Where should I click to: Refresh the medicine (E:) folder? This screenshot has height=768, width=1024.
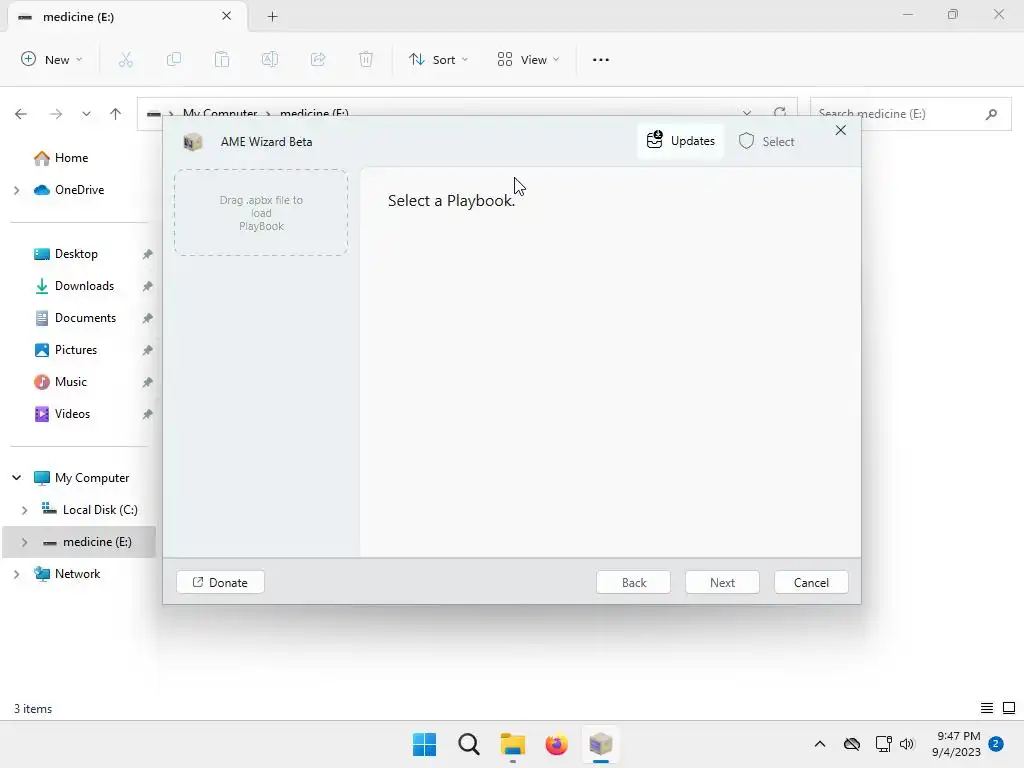[780, 113]
